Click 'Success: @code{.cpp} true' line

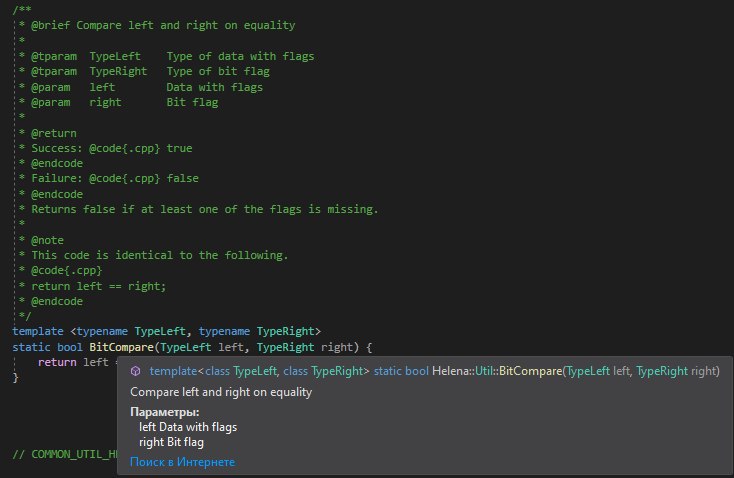click(x=112, y=148)
